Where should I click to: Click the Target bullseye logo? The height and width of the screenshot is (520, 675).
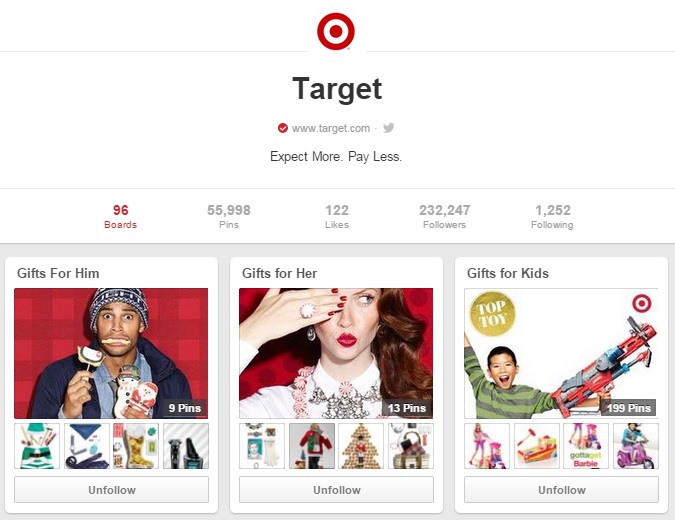336,31
